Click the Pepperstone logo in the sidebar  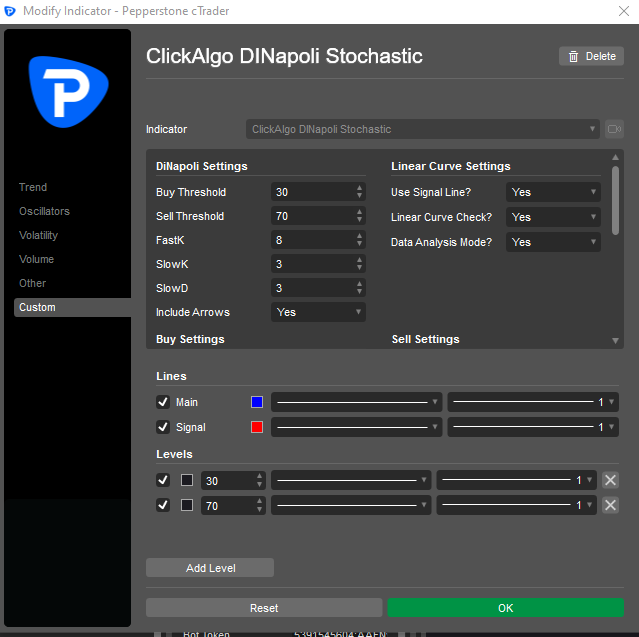click(x=68, y=92)
